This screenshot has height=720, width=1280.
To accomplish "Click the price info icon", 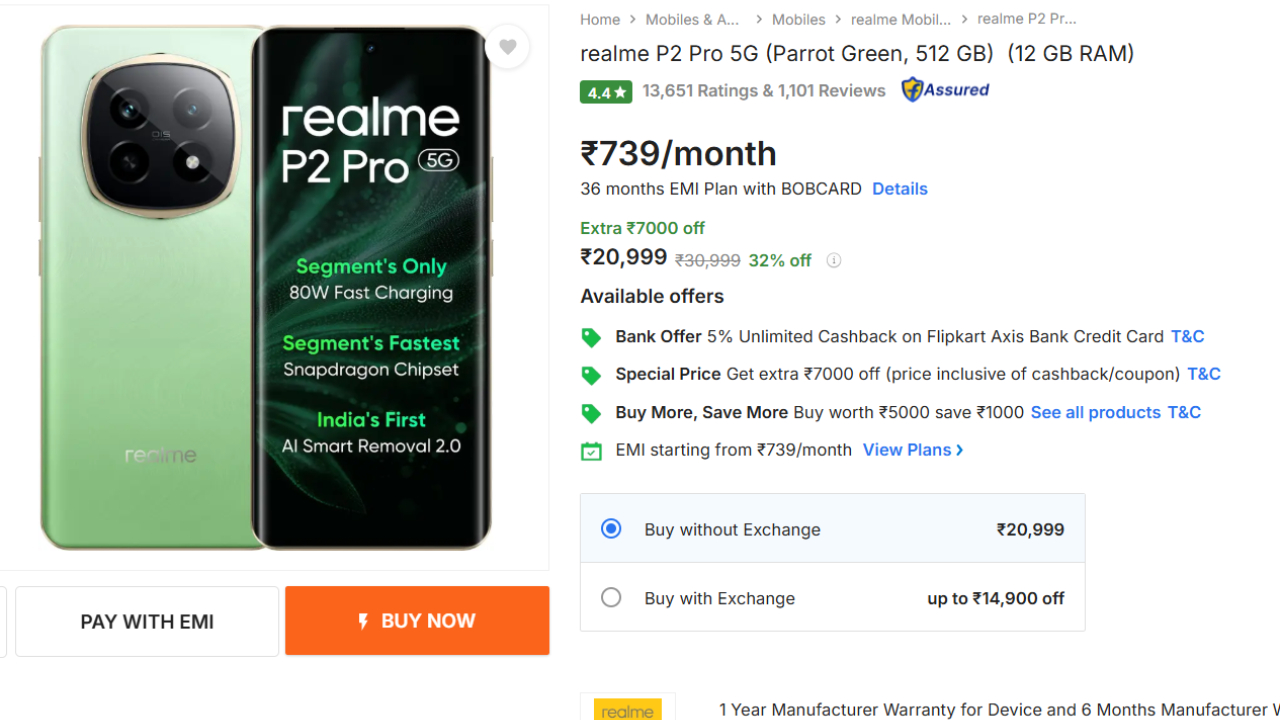I will coord(834,261).
